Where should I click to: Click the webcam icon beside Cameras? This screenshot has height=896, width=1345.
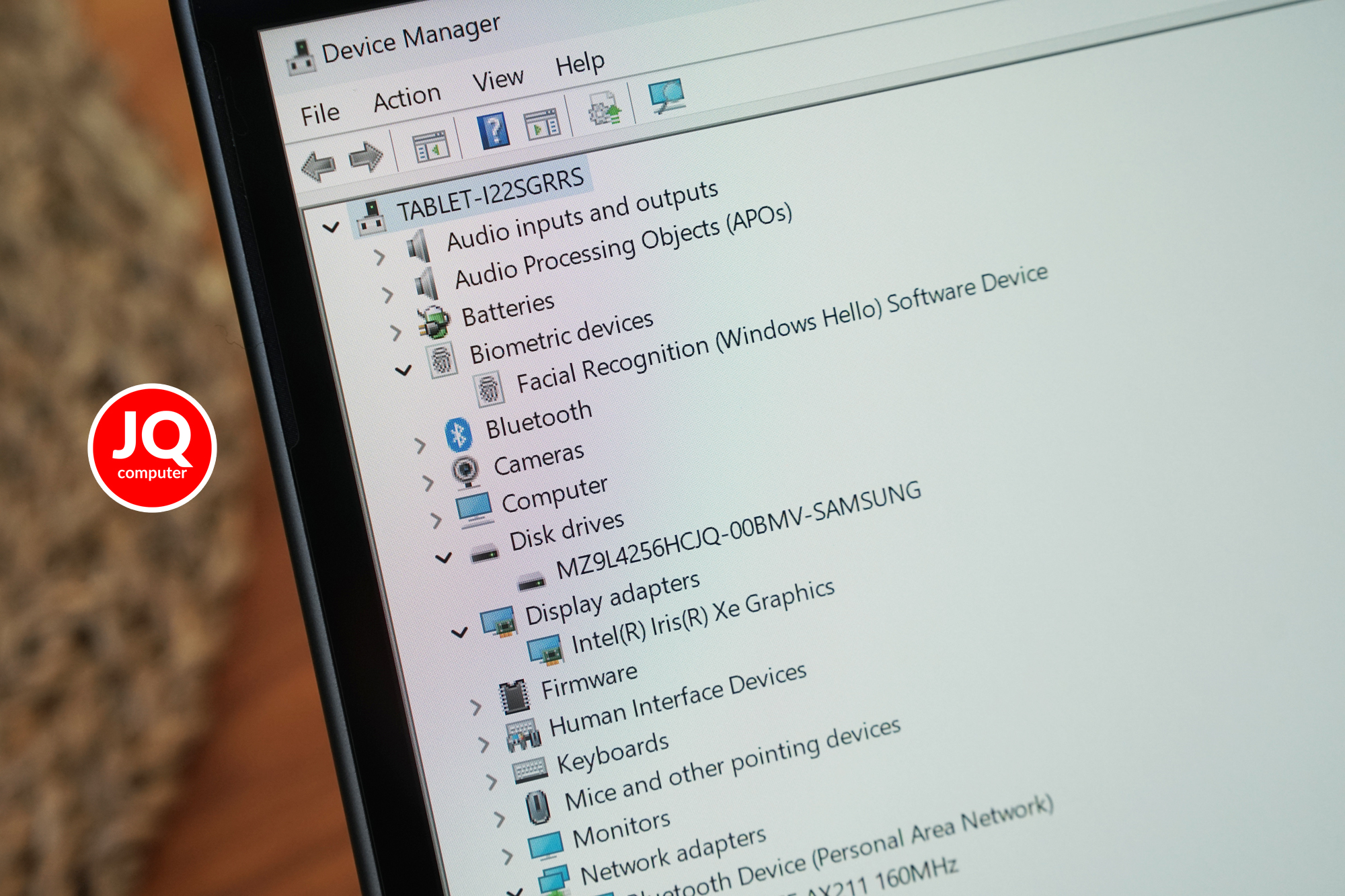[466, 471]
